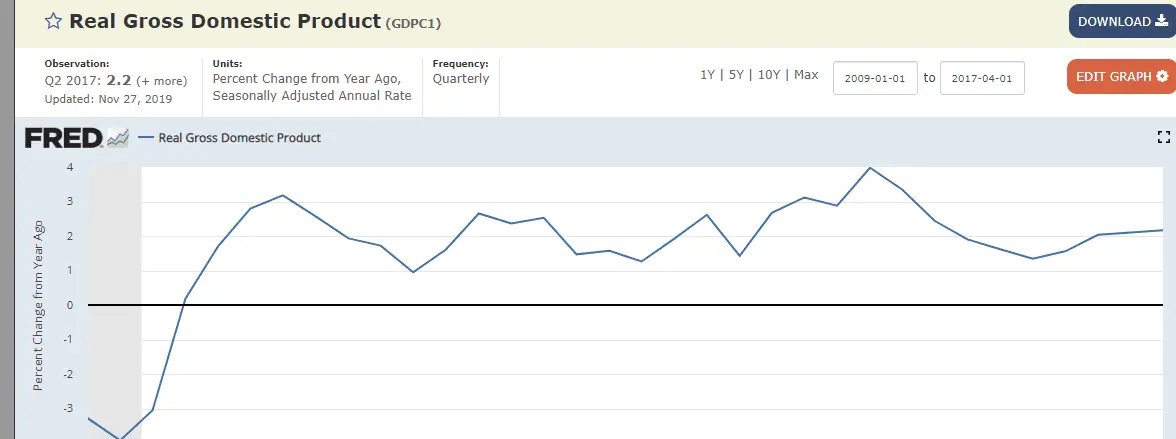Expand the (+ more) observations link
Image resolution: width=1176 pixels, height=439 pixels.
click(160, 81)
